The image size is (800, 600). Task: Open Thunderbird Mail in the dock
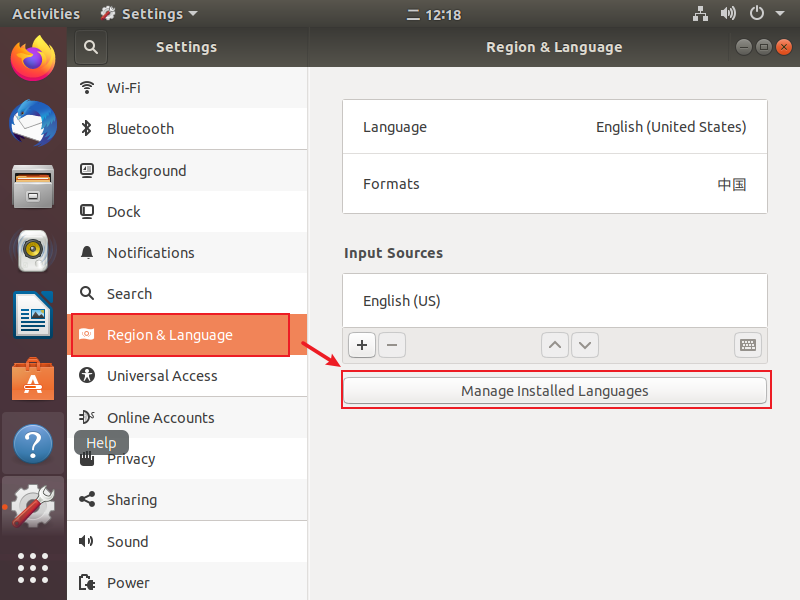pyautogui.click(x=33, y=123)
